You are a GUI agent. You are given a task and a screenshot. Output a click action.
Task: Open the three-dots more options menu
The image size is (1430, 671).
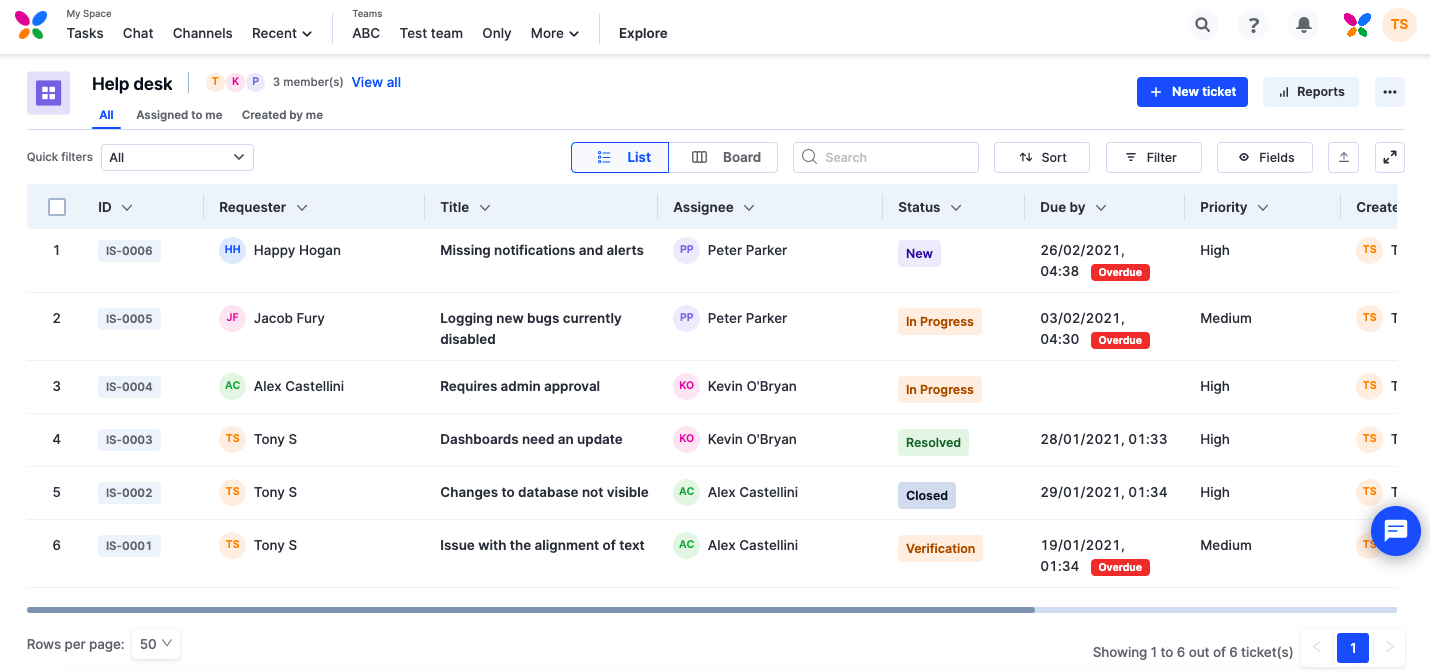point(1390,92)
